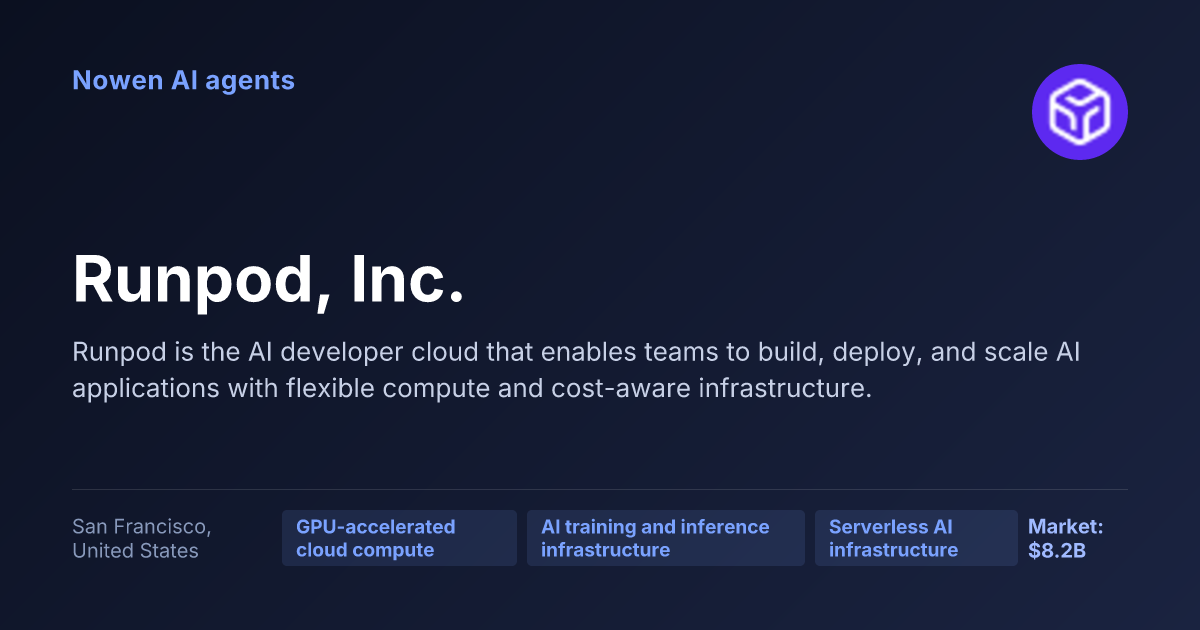The height and width of the screenshot is (630, 1200).
Task: Open the Nowen AI agents link
Action: click(x=184, y=80)
